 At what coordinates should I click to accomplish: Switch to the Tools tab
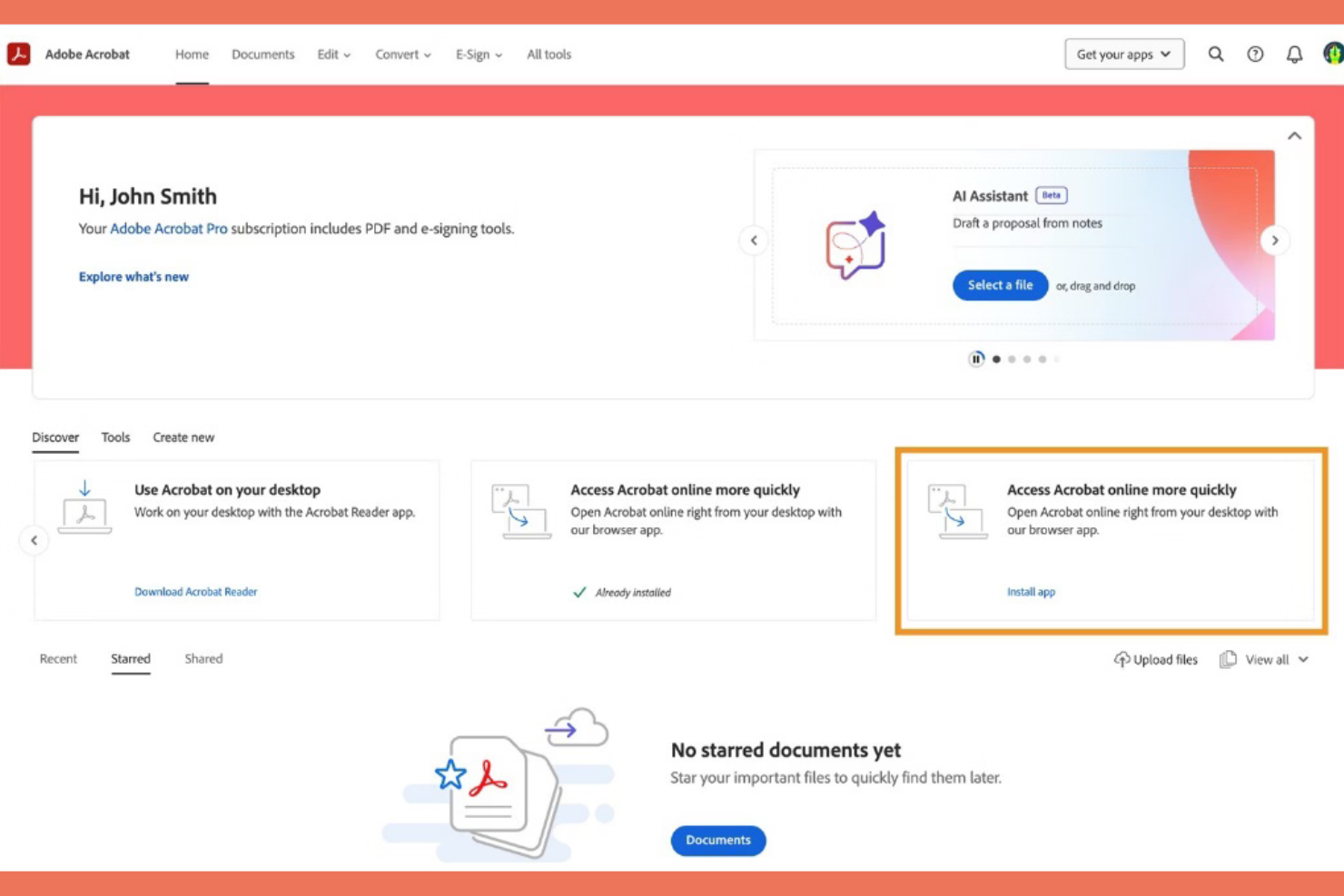[115, 438]
